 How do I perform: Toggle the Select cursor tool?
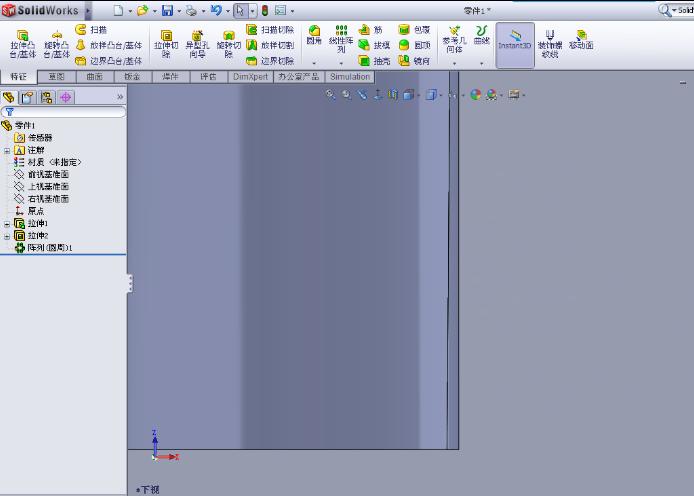click(x=240, y=11)
